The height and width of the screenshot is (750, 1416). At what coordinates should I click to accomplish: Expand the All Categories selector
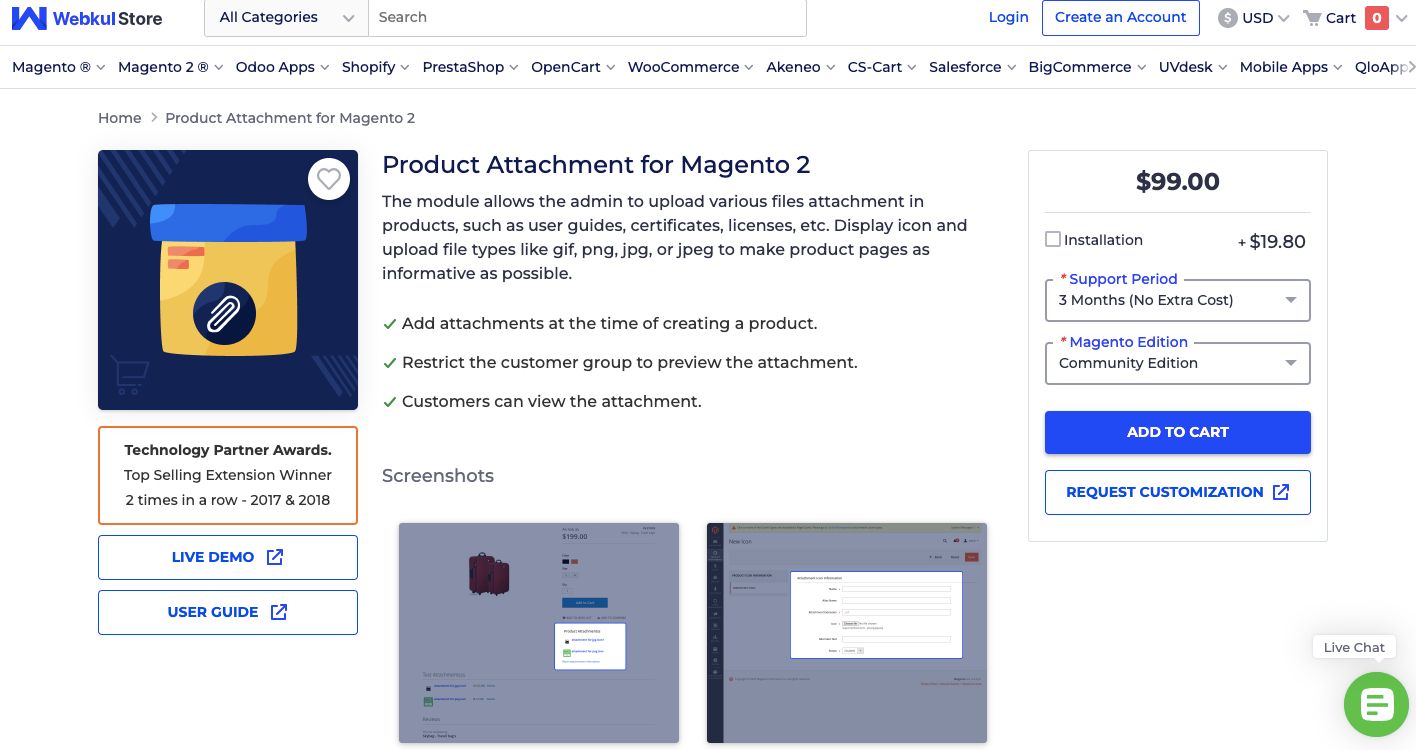(285, 17)
